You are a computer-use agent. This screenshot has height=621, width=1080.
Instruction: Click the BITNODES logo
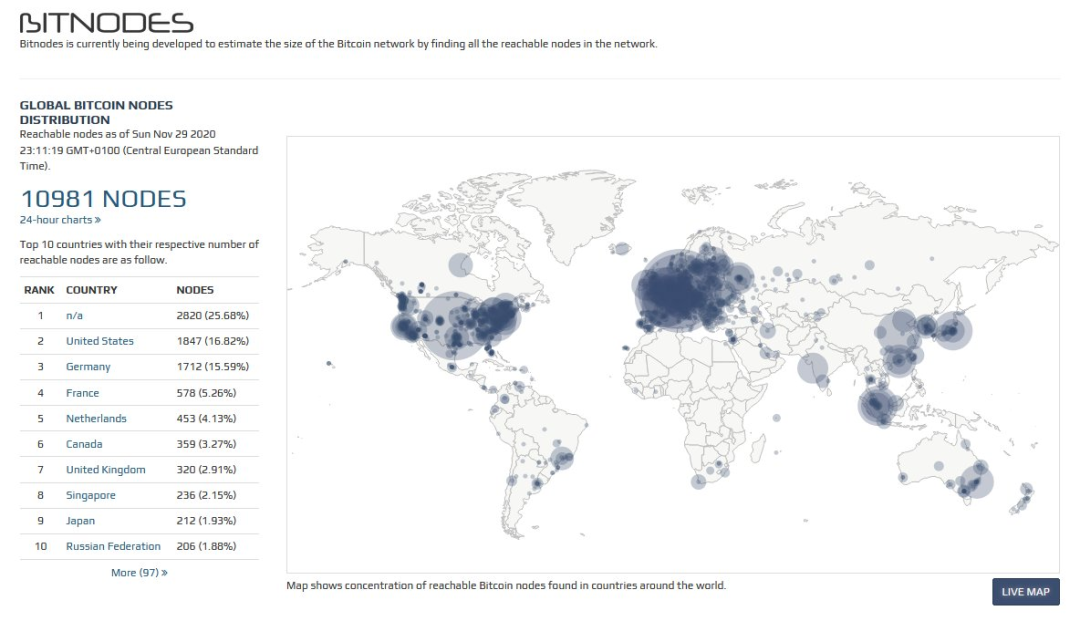(106, 23)
